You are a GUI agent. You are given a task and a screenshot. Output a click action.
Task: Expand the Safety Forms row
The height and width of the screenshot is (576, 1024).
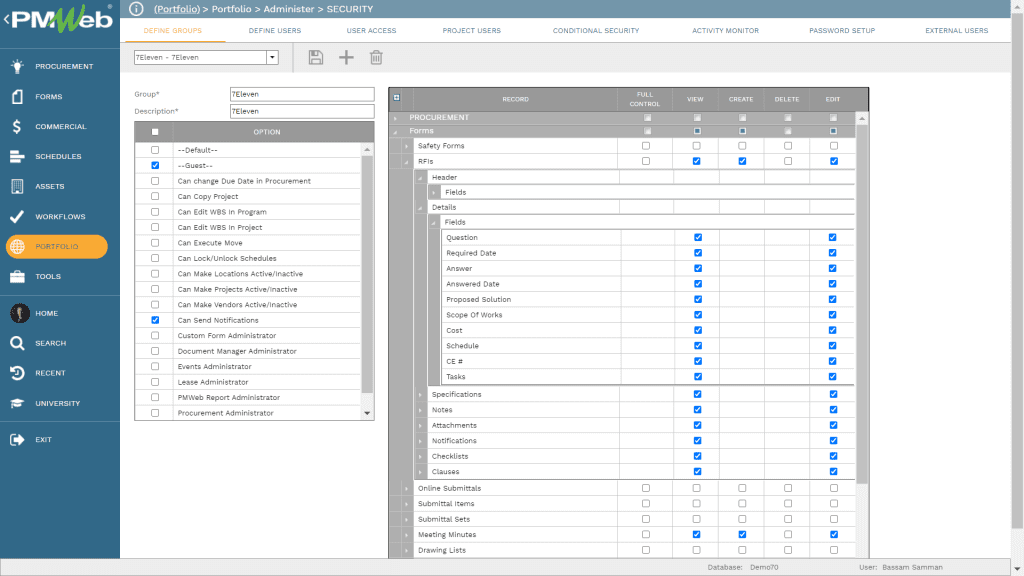click(406, 146)
